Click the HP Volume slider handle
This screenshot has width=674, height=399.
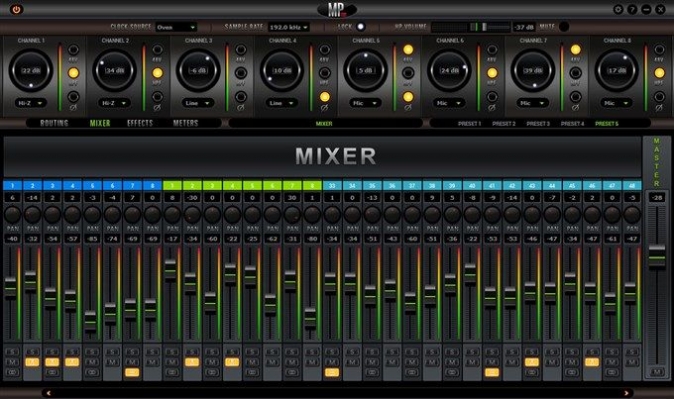[x=484, y=27]
